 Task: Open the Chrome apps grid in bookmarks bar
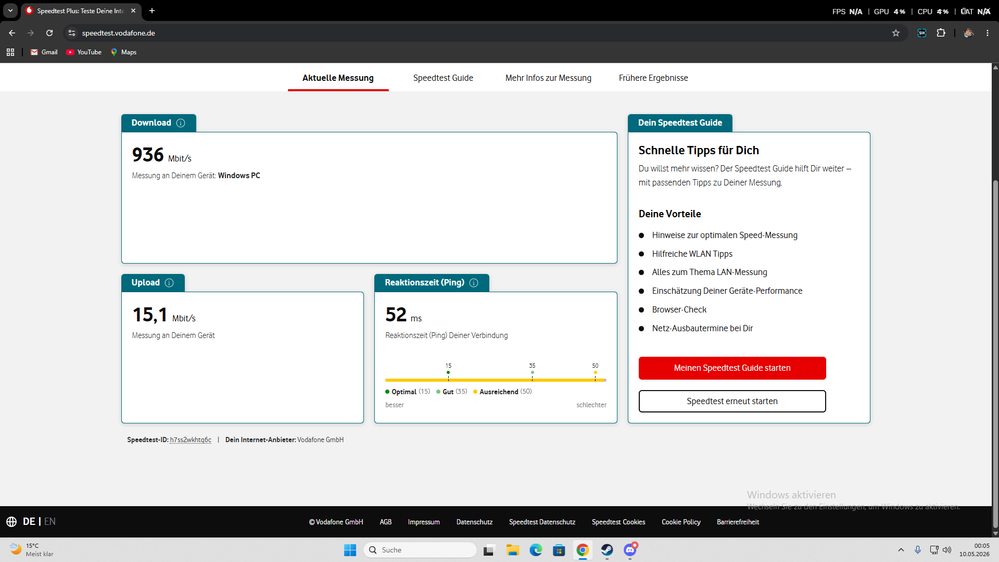coord(10,52)
